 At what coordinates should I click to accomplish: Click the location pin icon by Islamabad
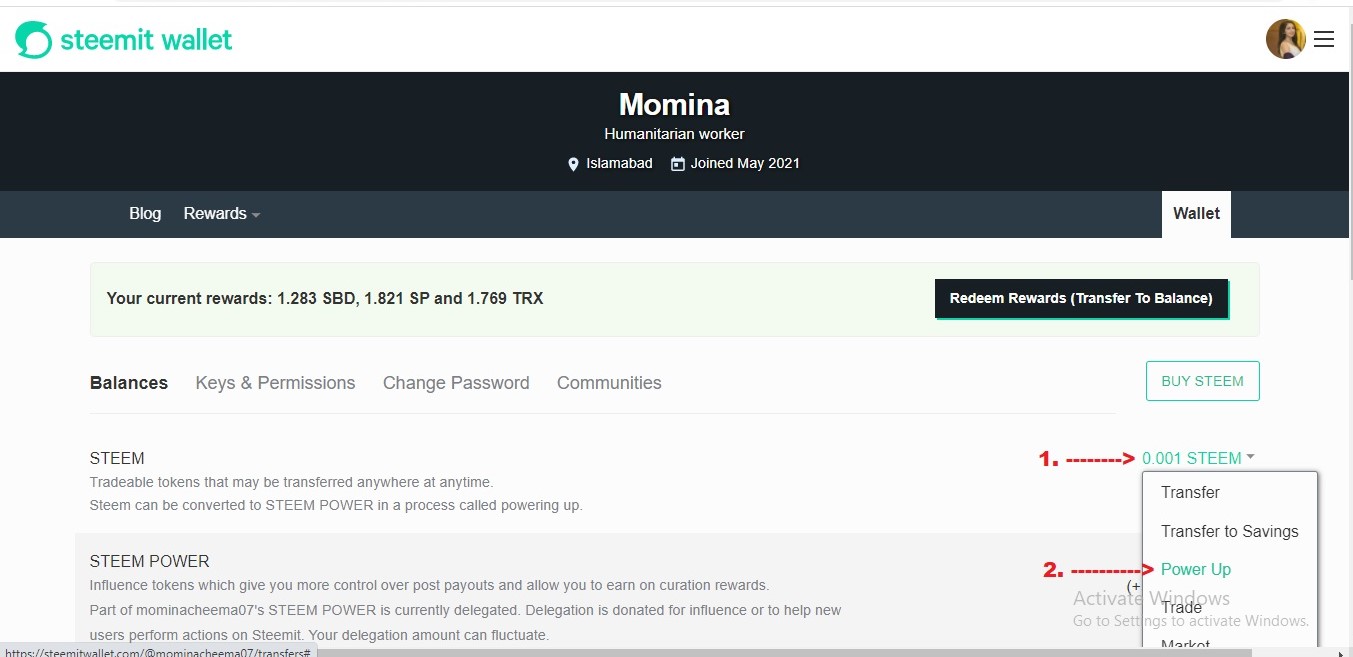click(573, 164)
